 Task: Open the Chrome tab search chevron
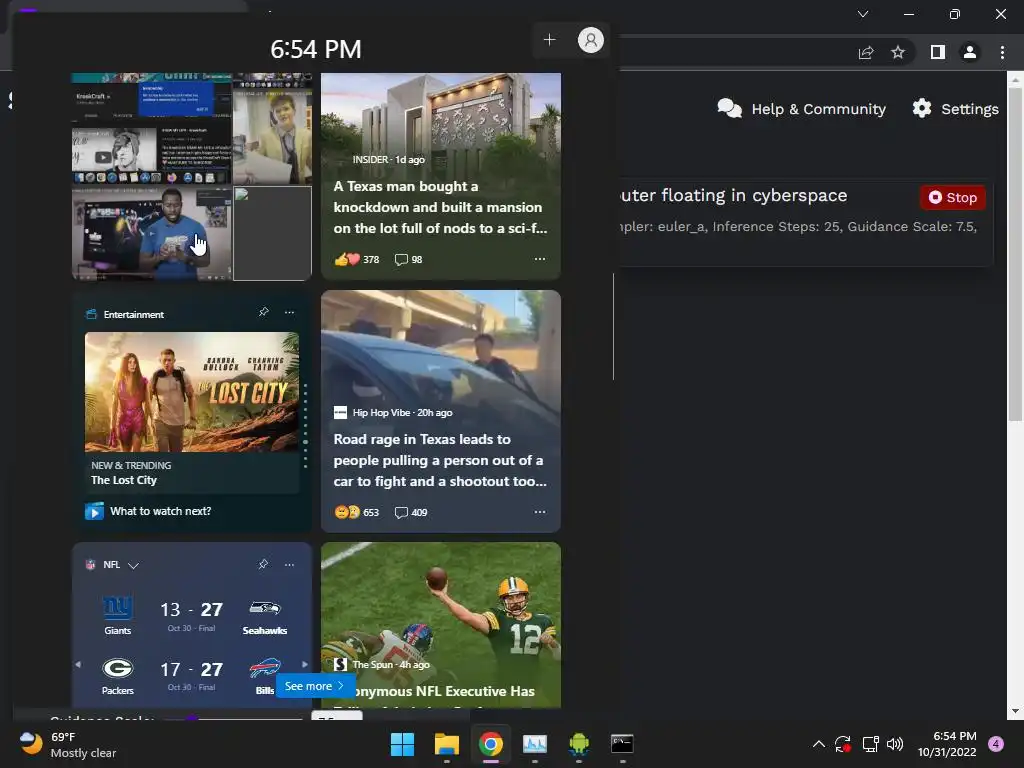click(863, 14)
